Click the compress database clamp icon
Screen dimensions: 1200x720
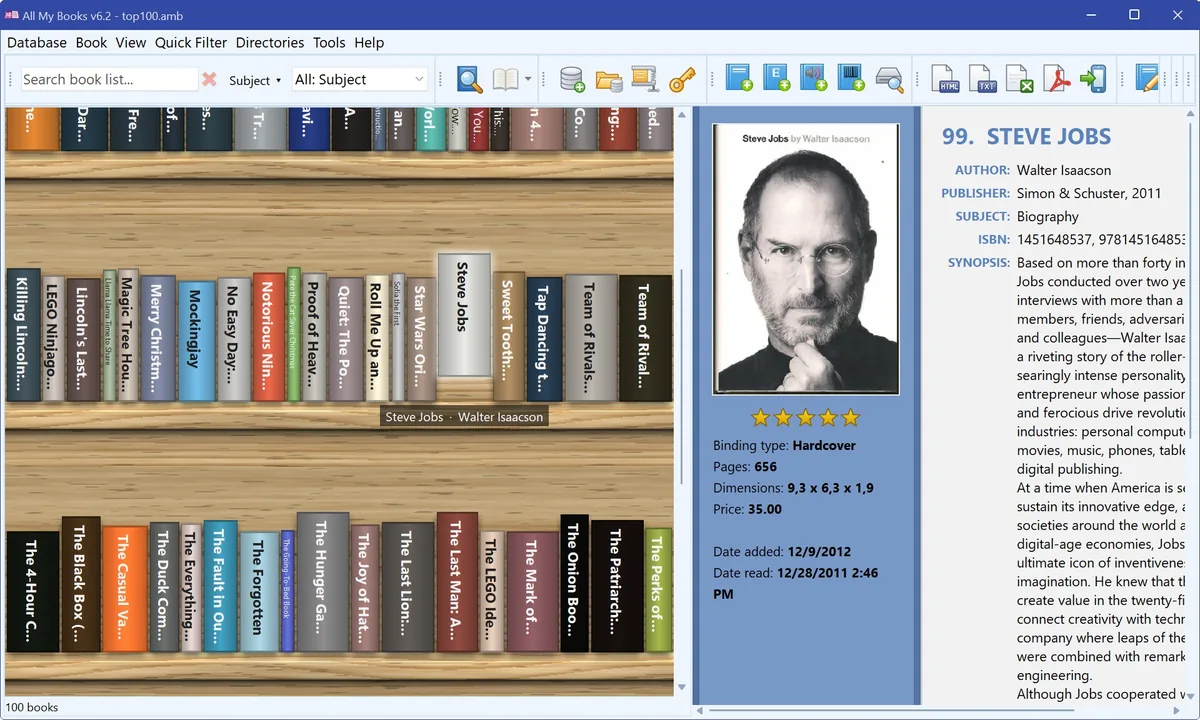(x=644, y=80)
